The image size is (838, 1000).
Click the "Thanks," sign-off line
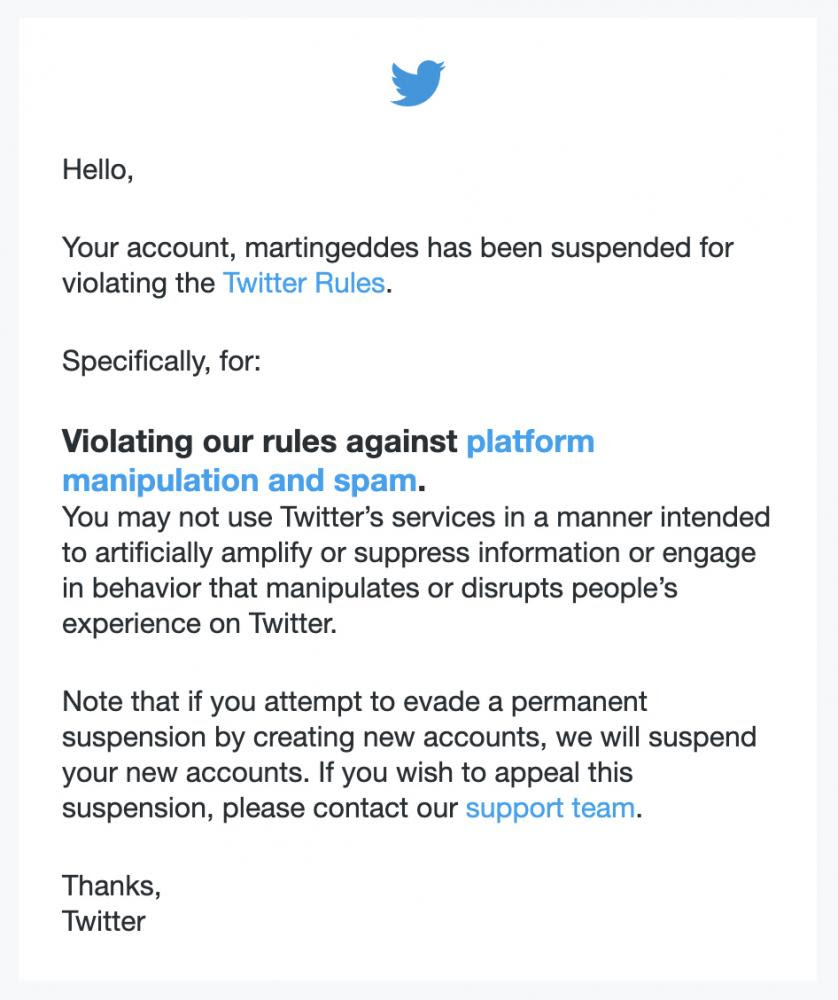tap(111, 885)
